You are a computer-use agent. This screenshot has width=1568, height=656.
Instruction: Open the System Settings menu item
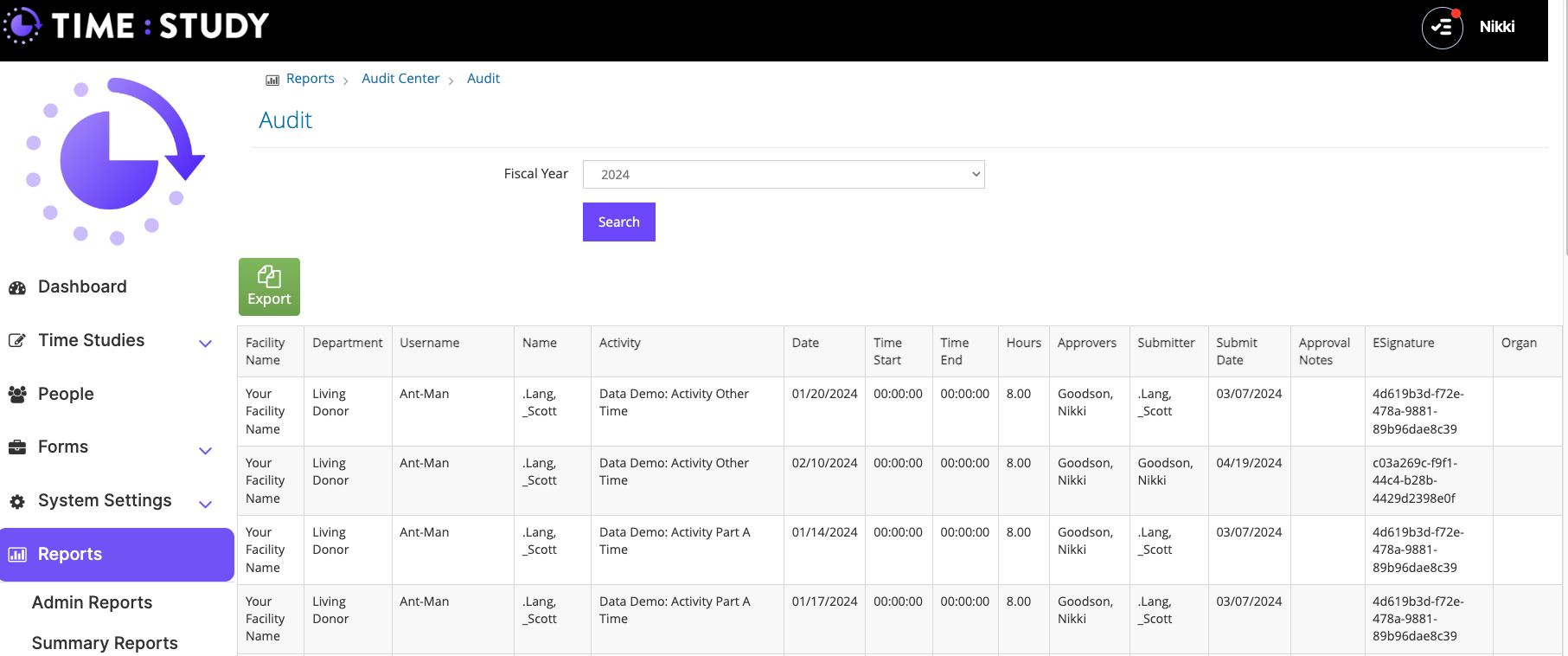click(105, 500)
